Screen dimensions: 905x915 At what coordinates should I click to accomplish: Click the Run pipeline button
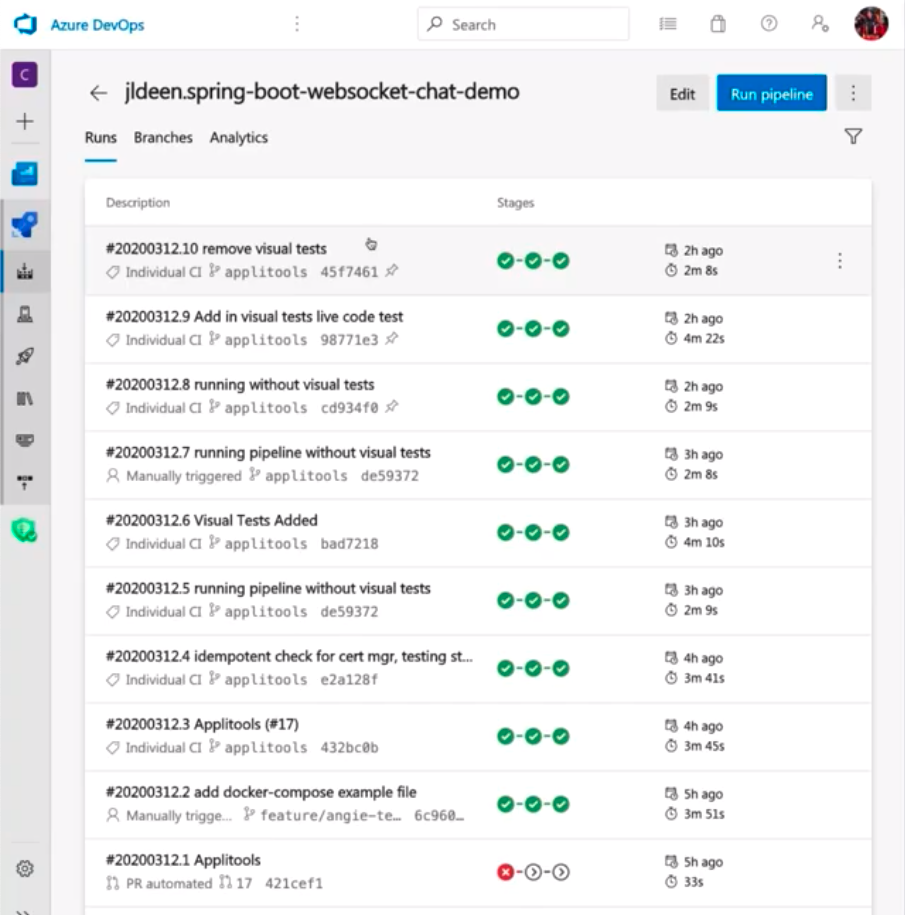[771, 94]
